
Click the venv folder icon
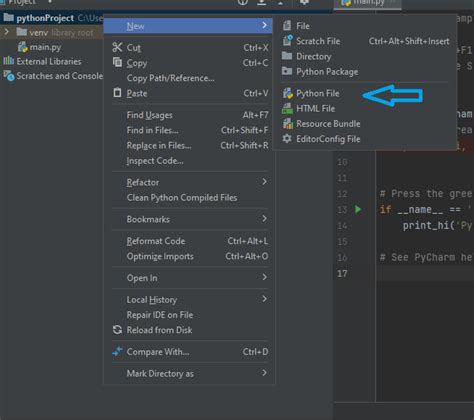pos(22,32)
